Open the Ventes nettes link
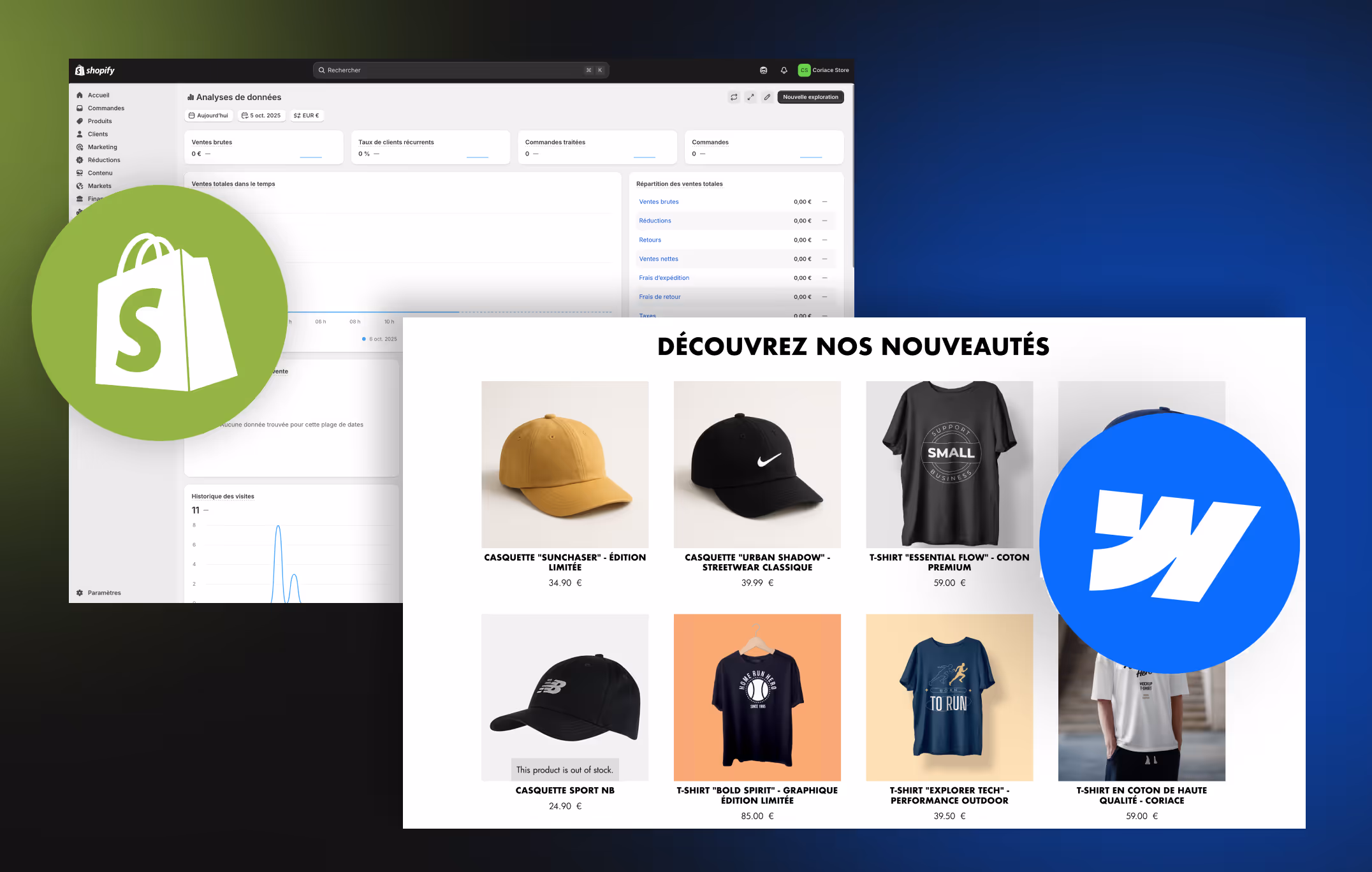1372x872 pixels. click(x=659, y=259)
